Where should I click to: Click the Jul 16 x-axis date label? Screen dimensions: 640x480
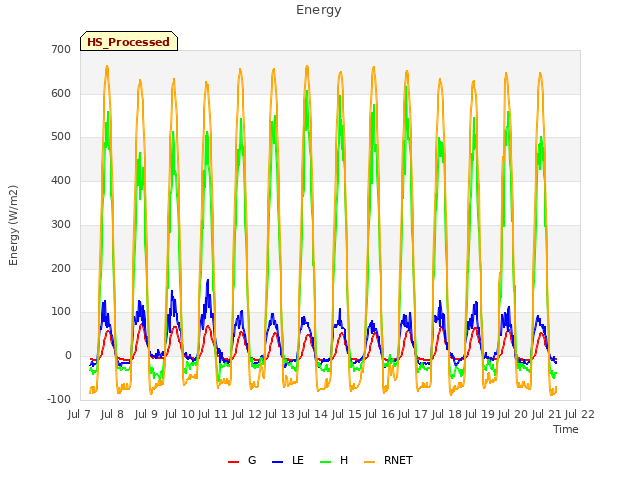[x=380, y=414]
